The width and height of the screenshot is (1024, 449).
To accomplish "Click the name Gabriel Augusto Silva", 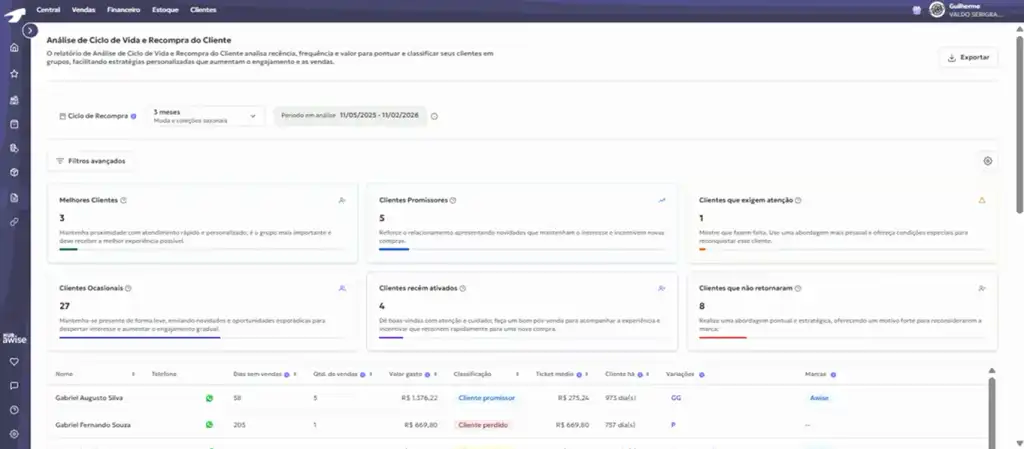I will (x=89, y=397).
